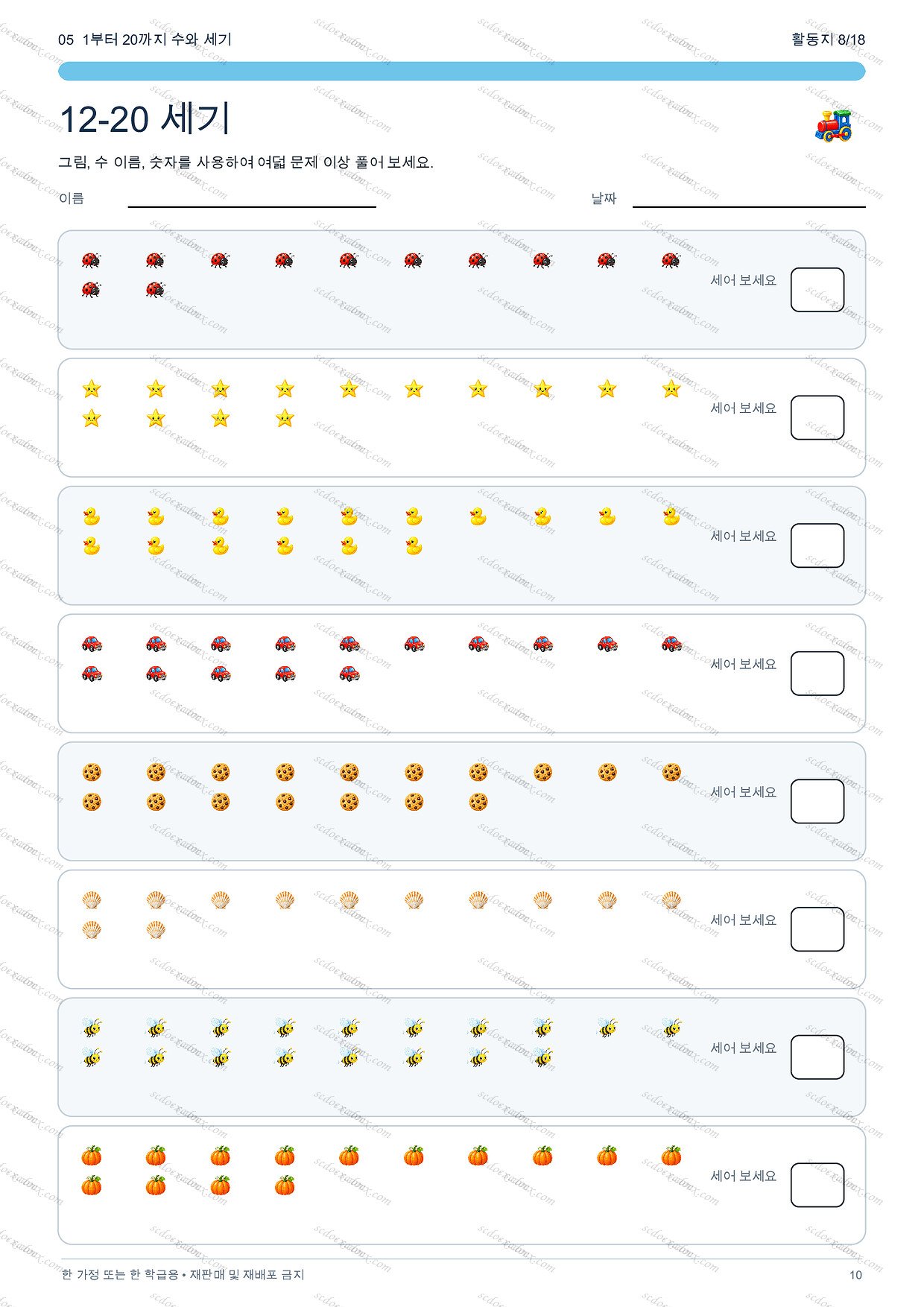Click the 12-20 세기 title heading
This screenshot has height=1307, width=924.
tap(145, 119)
